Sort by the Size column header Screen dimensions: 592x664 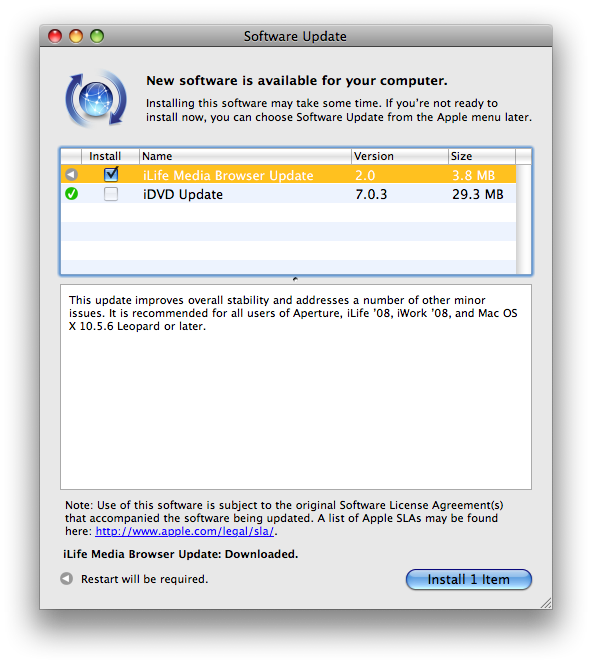tap(482, 156)
